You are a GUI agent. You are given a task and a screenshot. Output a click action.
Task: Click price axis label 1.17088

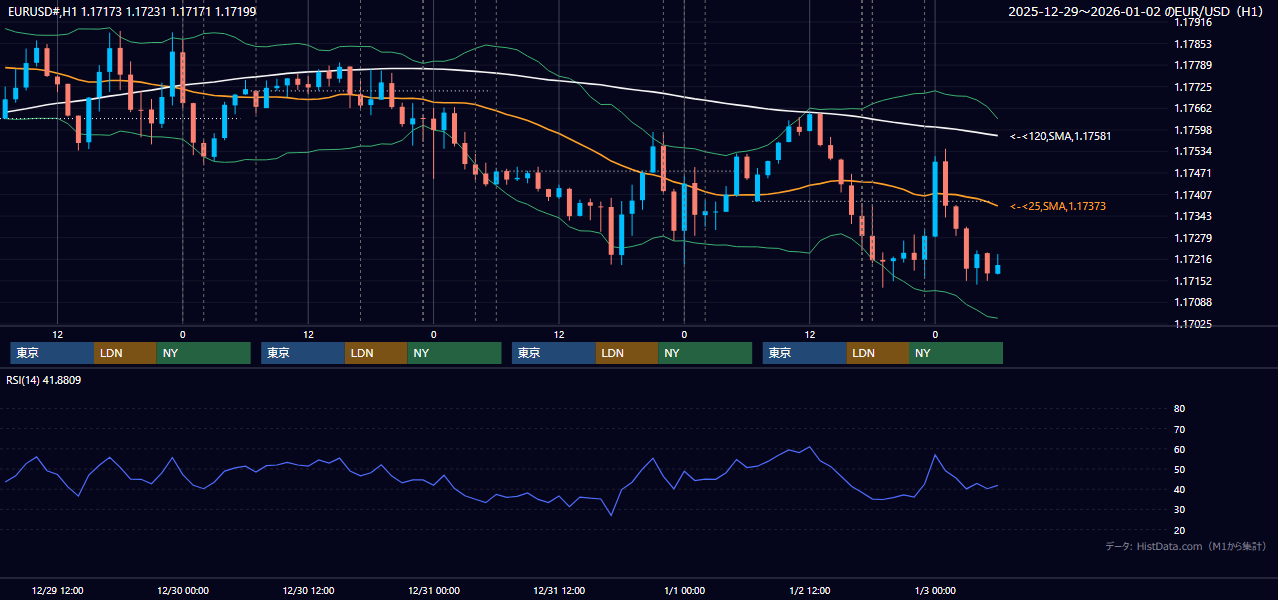pyautogui.click(x=1192, y=302)
